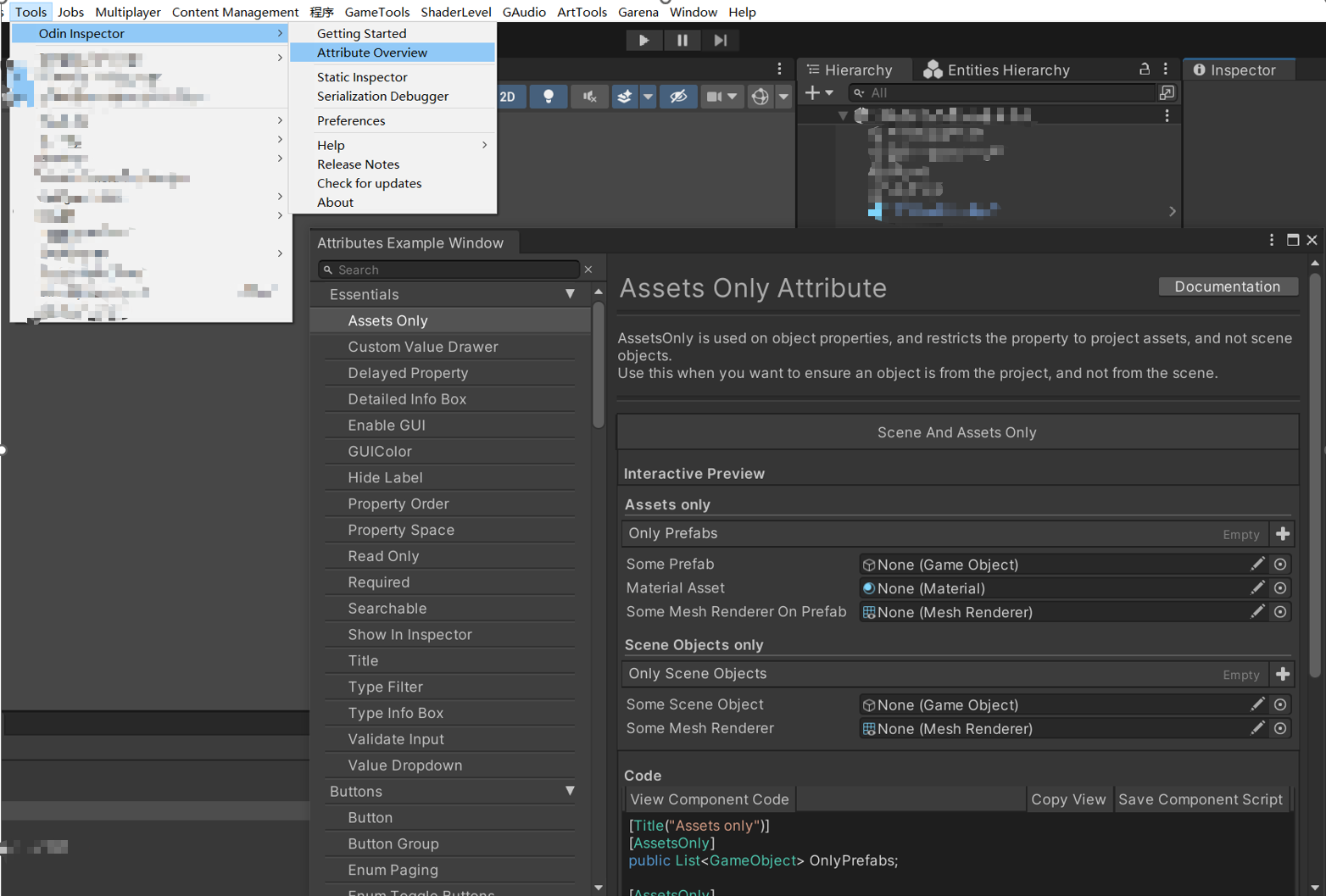Click the plus icon beside Only Prefabs
The height and width of the screenshot is (896, 1326).
point(1282,534)
